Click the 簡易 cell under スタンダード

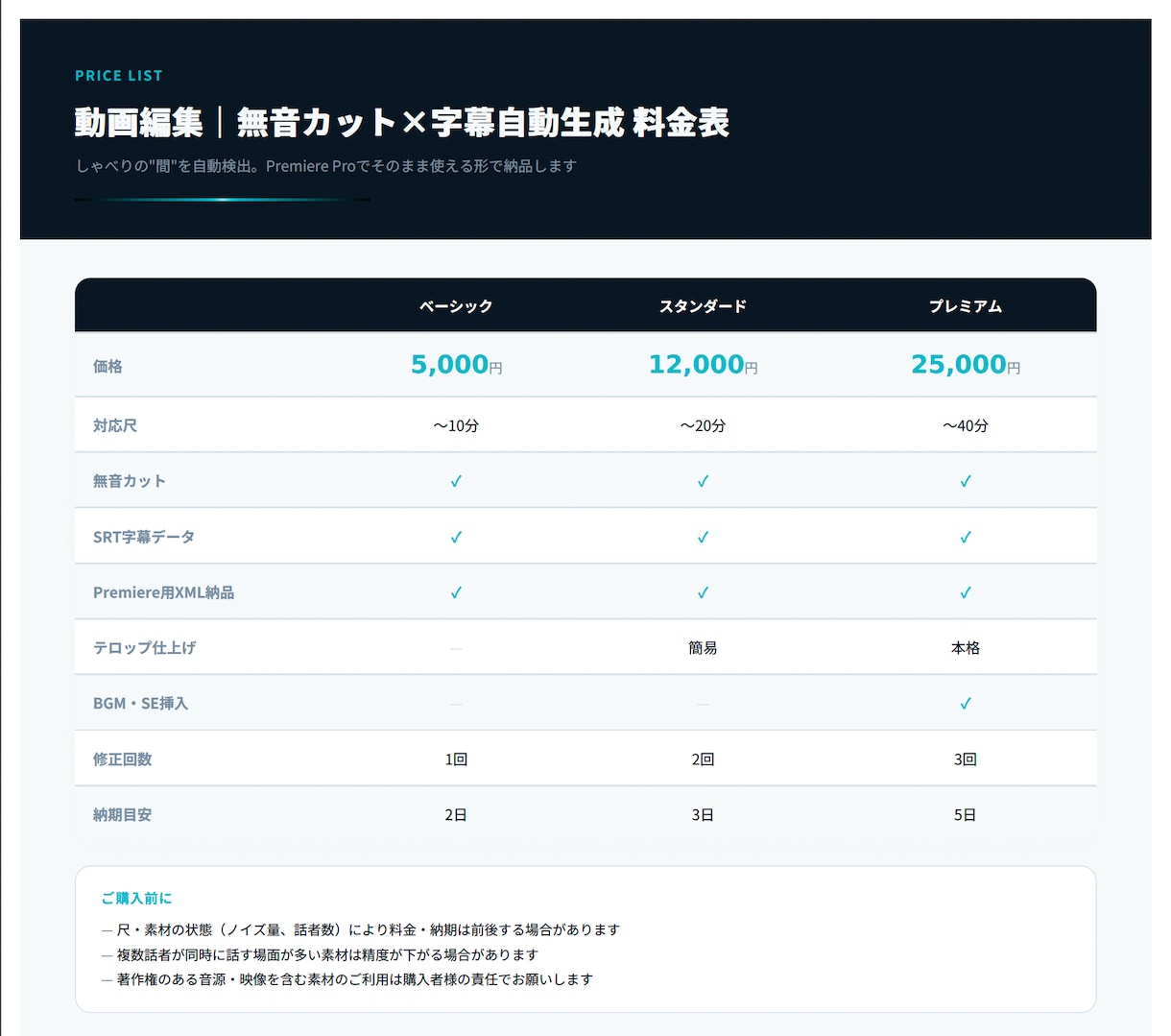(x=703, y=648)
